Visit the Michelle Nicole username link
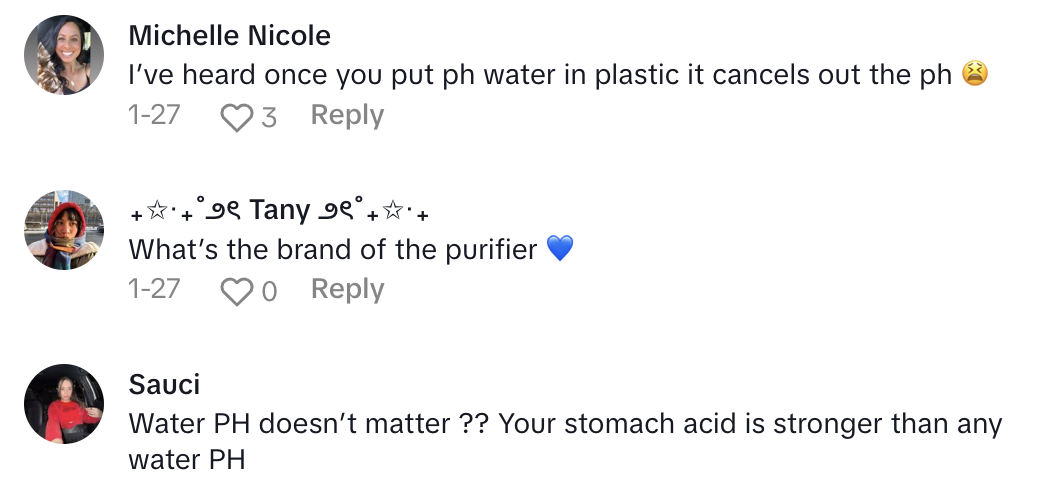 point(230,36)
